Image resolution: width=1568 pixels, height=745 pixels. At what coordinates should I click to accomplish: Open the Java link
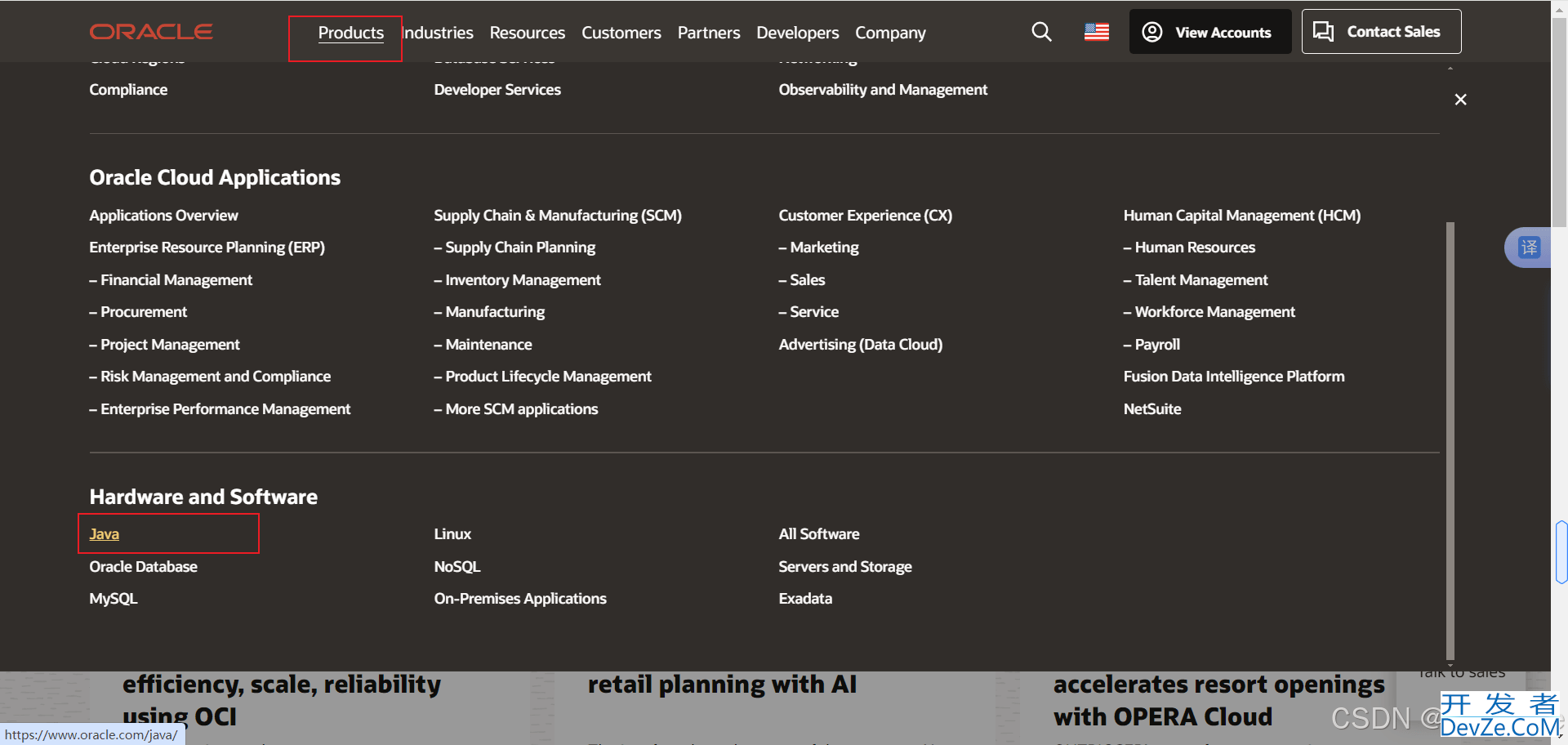[x=104, y=534]
